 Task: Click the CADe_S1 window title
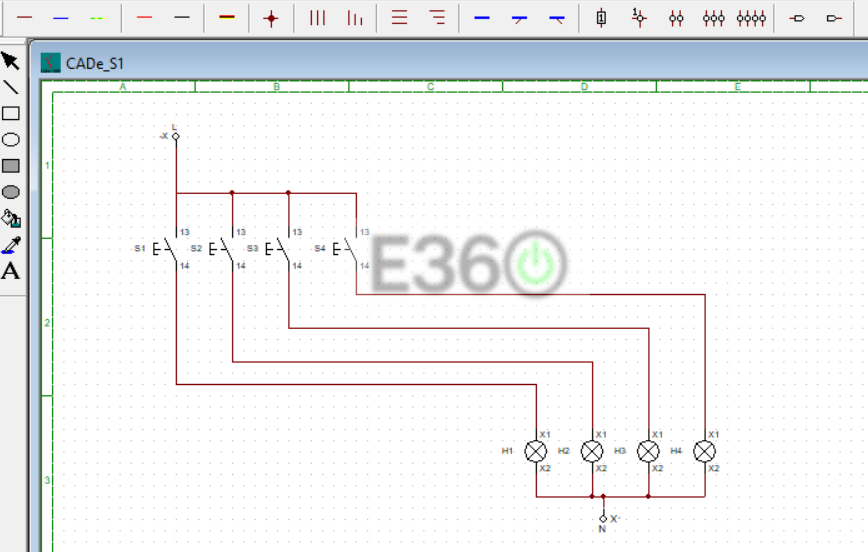[95, 64]
